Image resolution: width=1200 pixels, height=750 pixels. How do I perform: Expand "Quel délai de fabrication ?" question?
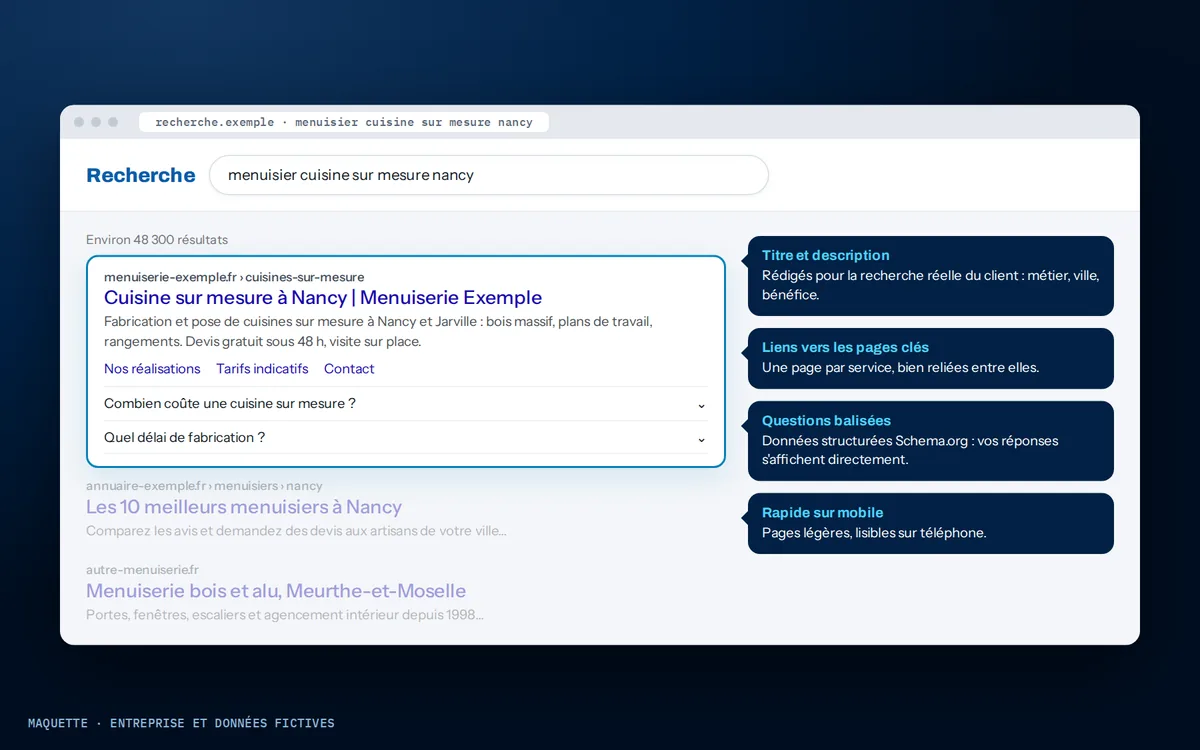click(406, 438)
